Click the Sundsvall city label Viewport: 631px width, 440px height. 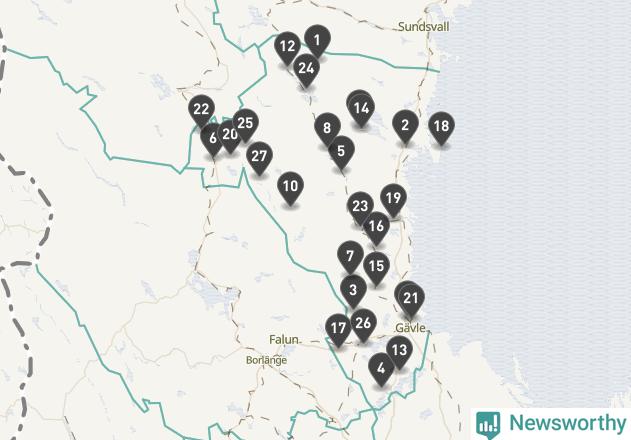(423, 27)
